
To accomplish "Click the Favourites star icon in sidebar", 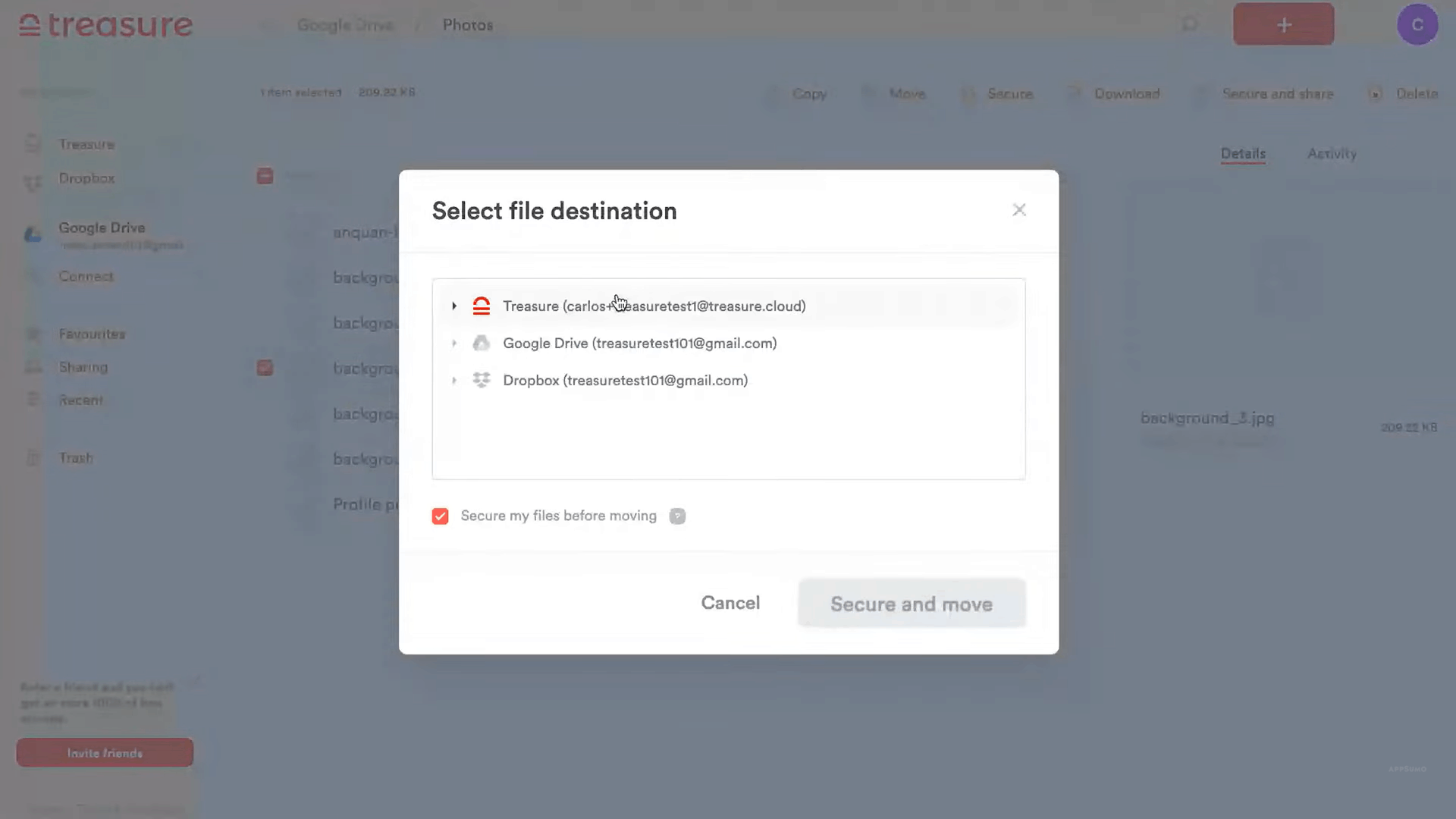I will coord(33,334).
